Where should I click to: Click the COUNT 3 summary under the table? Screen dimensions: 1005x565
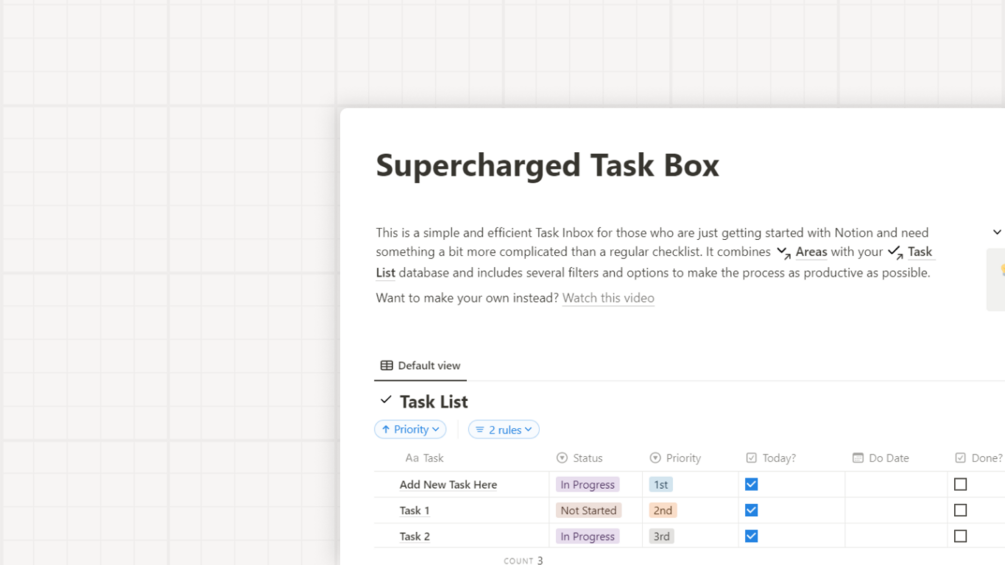pyautogui.click(x=523, y=561)
